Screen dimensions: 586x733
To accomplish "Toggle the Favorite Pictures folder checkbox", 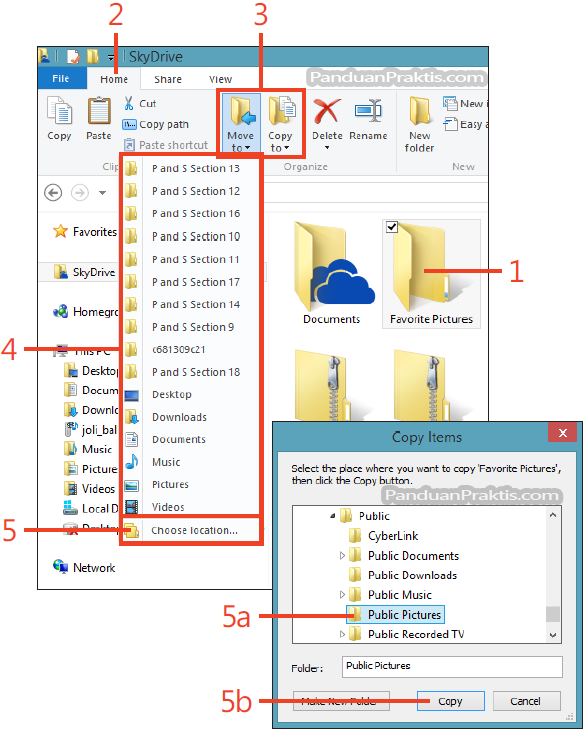I will pyautogui.click(x=392, y=227).
